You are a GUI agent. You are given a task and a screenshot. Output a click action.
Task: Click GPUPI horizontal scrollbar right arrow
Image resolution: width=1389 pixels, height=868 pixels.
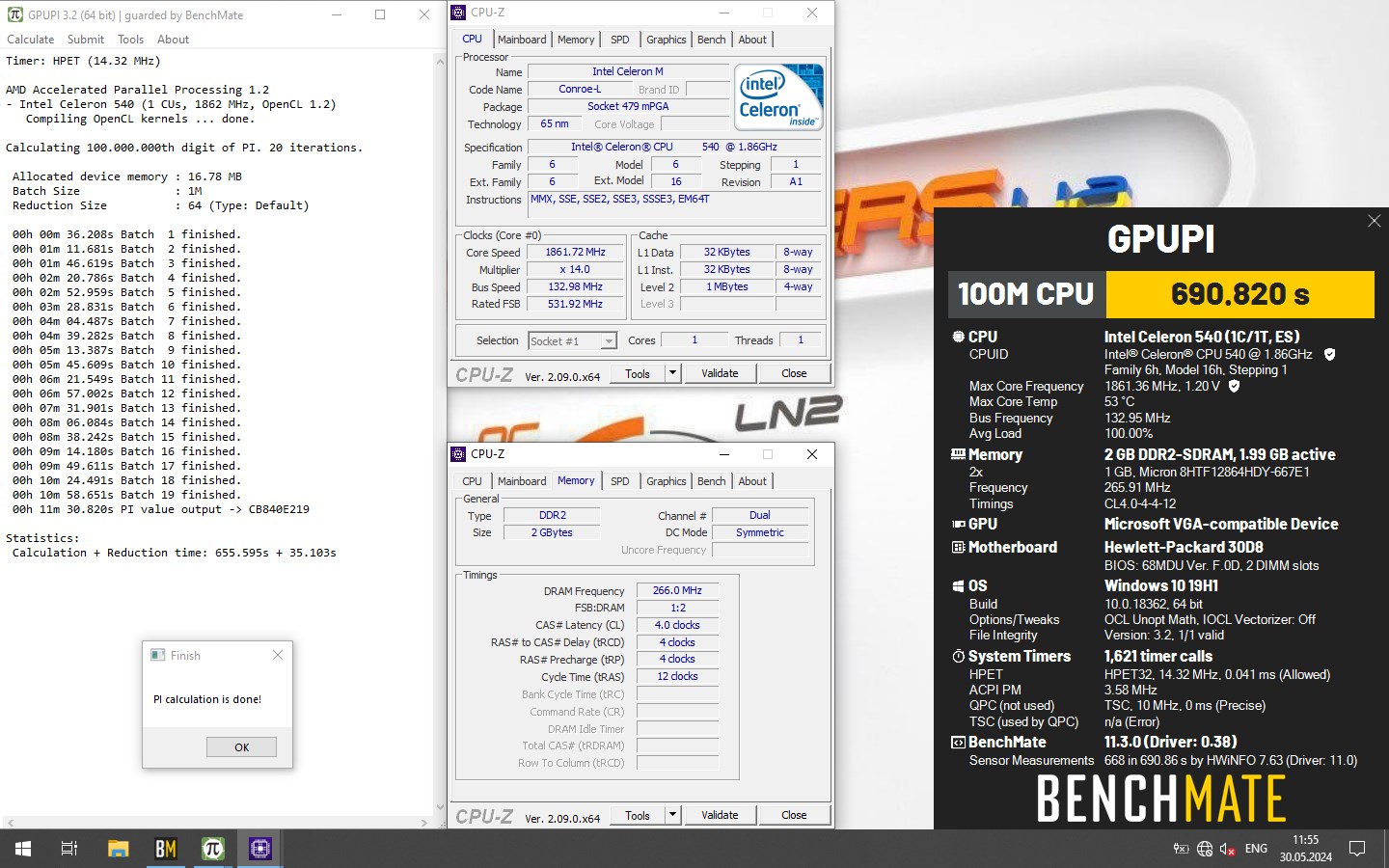tap(424, 823)
